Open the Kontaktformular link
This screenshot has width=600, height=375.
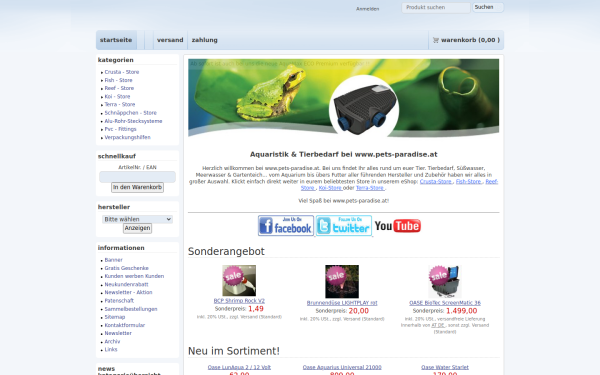124,325
